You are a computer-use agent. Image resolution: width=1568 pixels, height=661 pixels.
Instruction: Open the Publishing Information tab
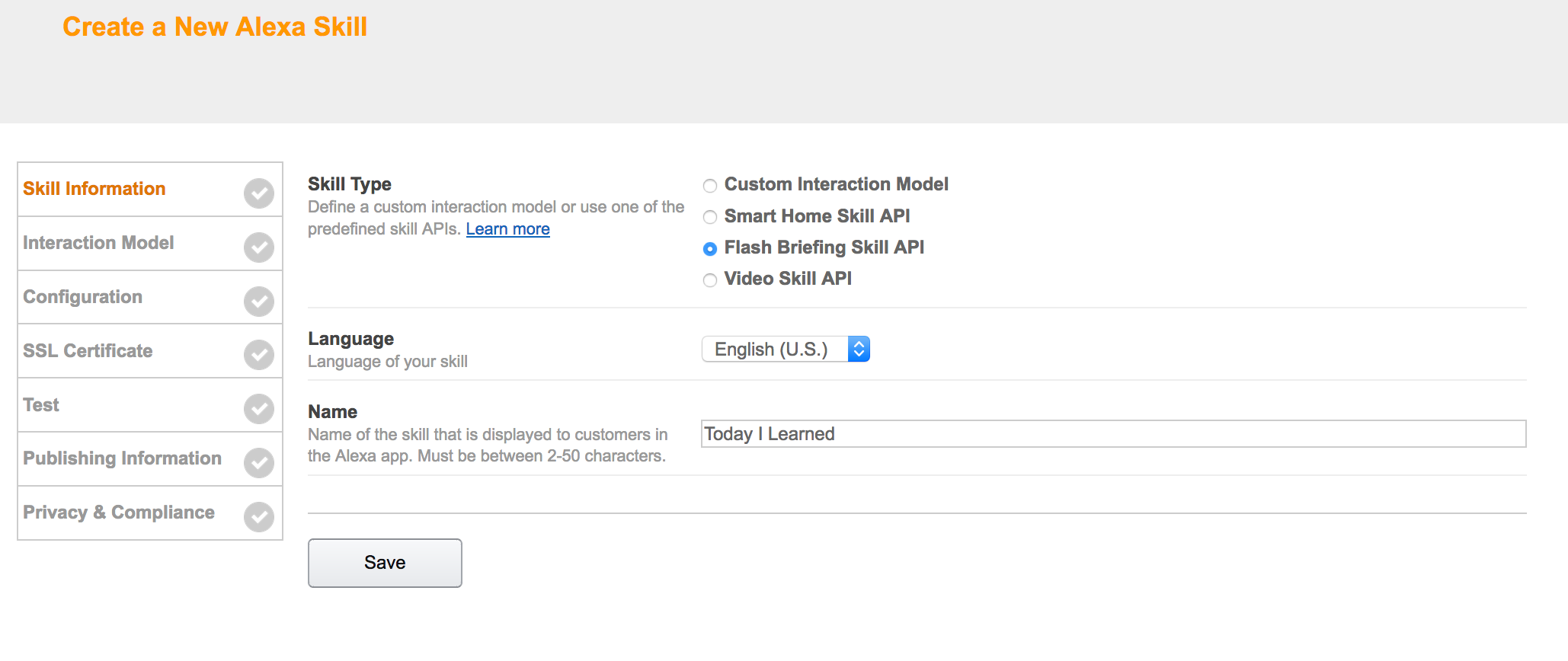150,459
